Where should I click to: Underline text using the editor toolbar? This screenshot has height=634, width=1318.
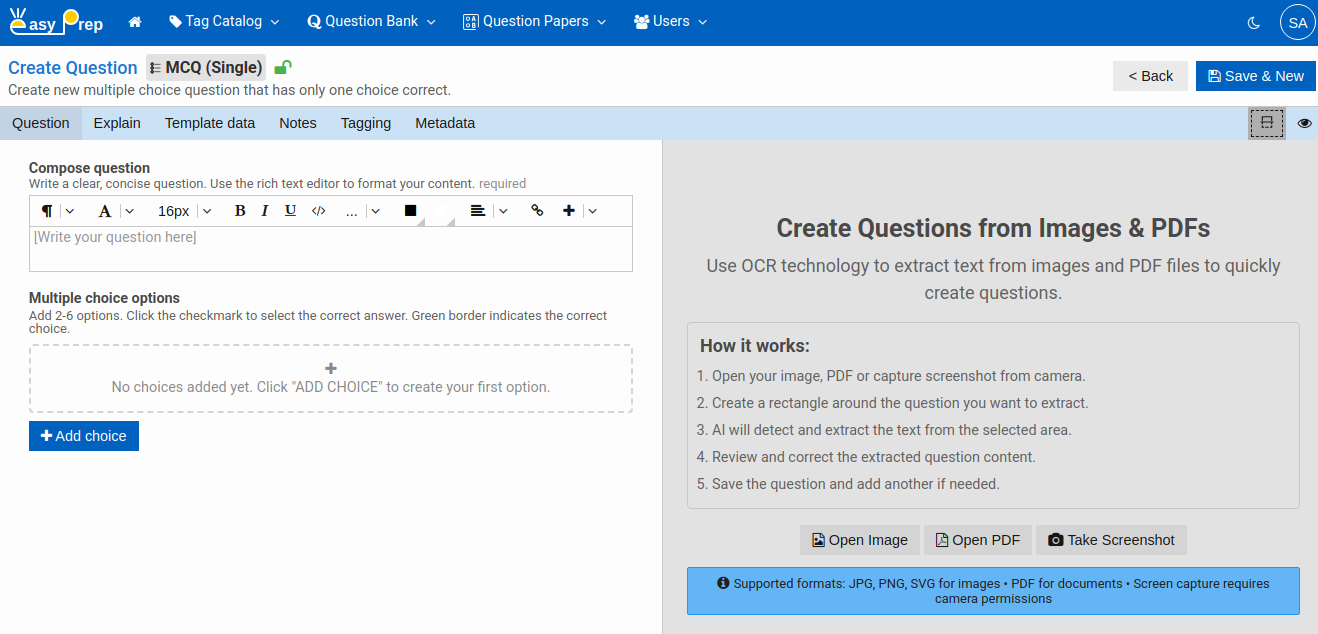click(290, 210)
